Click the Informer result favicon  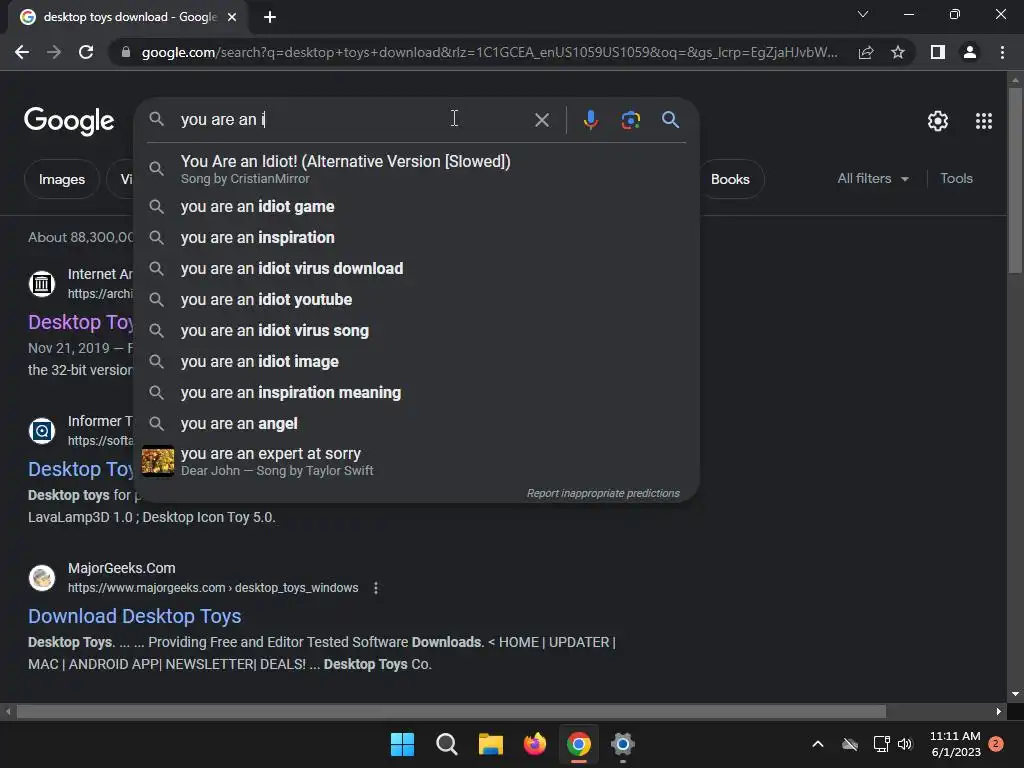[42, 431]
